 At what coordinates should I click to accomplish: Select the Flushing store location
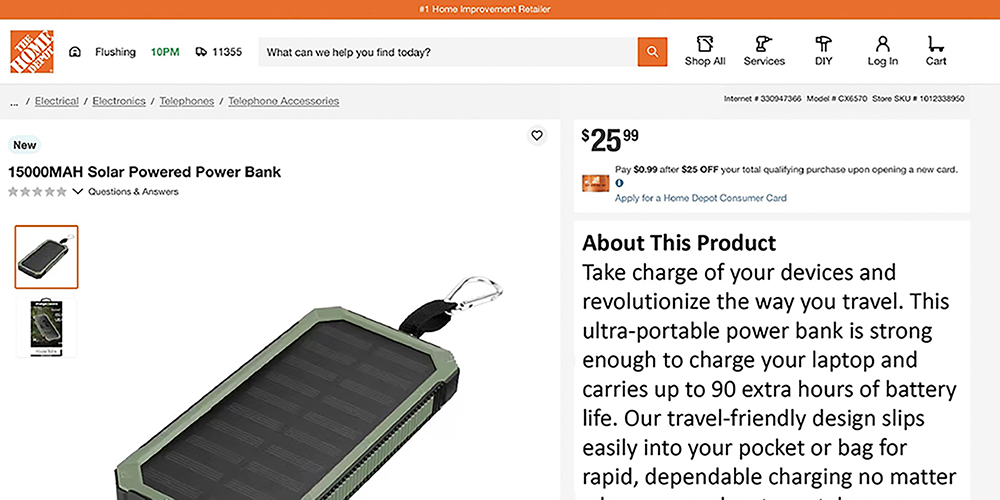pyautogui.click(x=114, y=52)
